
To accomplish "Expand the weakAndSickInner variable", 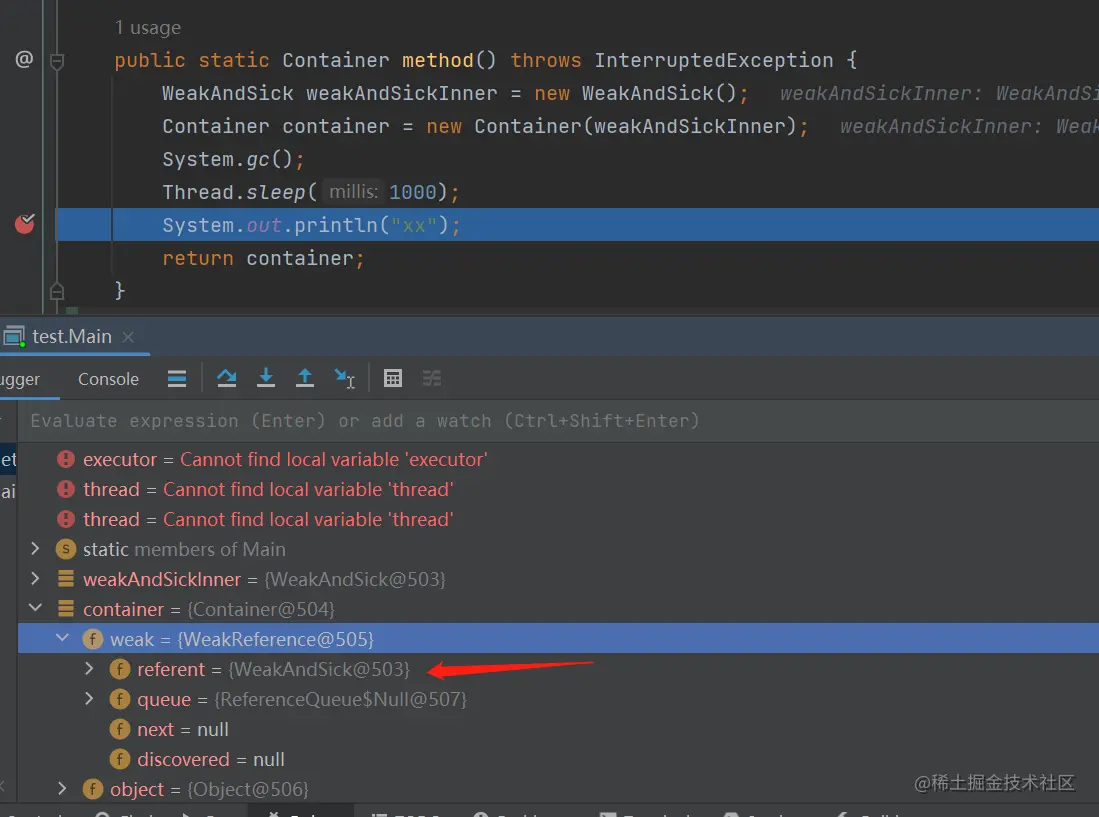I will [35, 579].
